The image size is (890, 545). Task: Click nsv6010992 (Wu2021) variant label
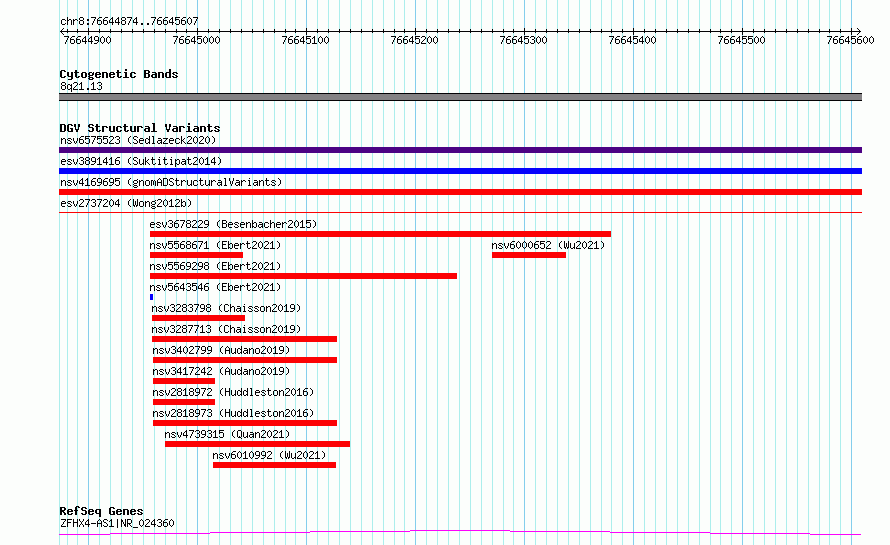[x=269, y=455]
